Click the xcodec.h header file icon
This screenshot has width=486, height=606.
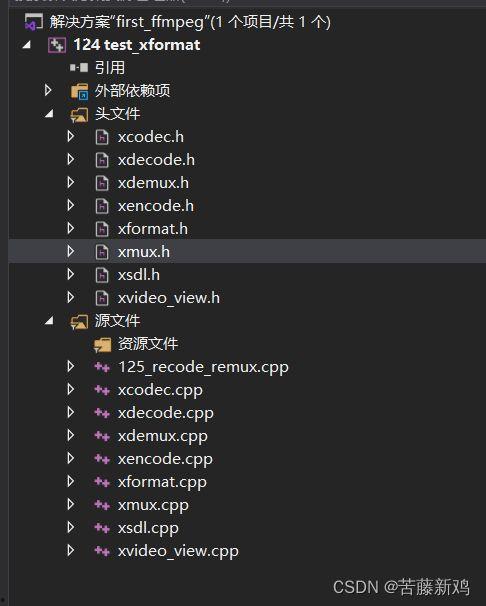102,137
